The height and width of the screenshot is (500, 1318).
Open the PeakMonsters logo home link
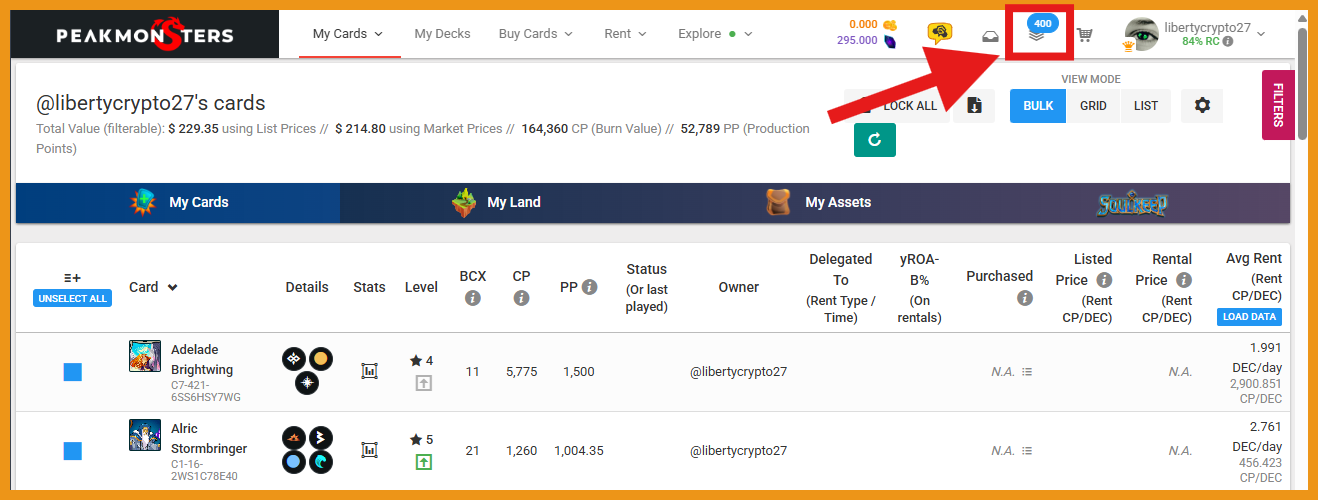[147, 35]
